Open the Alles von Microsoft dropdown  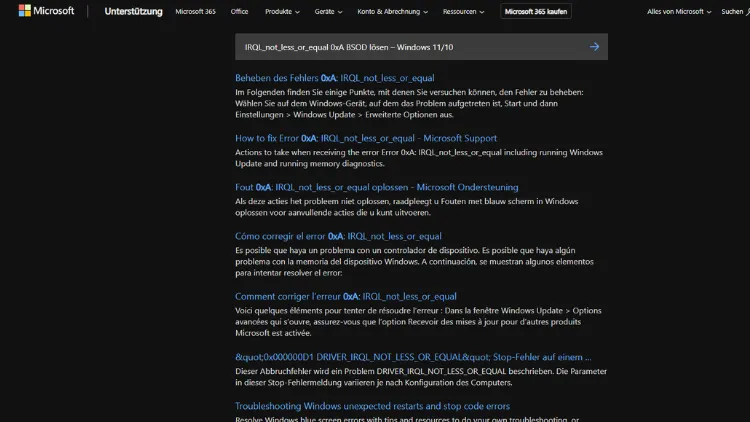pyautogui.click(x=679, y=11)
